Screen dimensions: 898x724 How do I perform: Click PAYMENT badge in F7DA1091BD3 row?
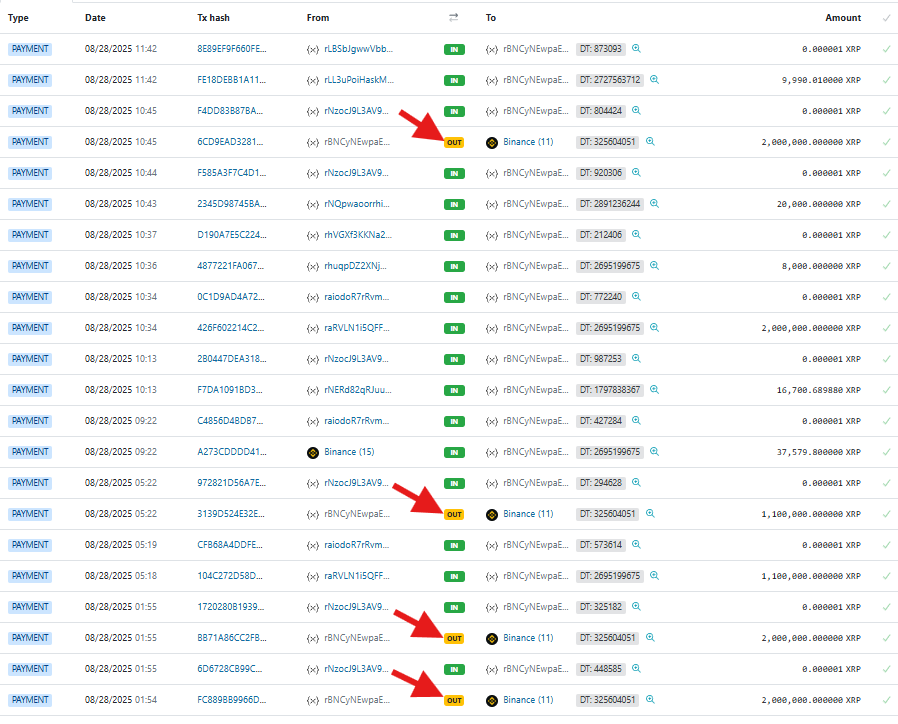[x=30, y=389]
